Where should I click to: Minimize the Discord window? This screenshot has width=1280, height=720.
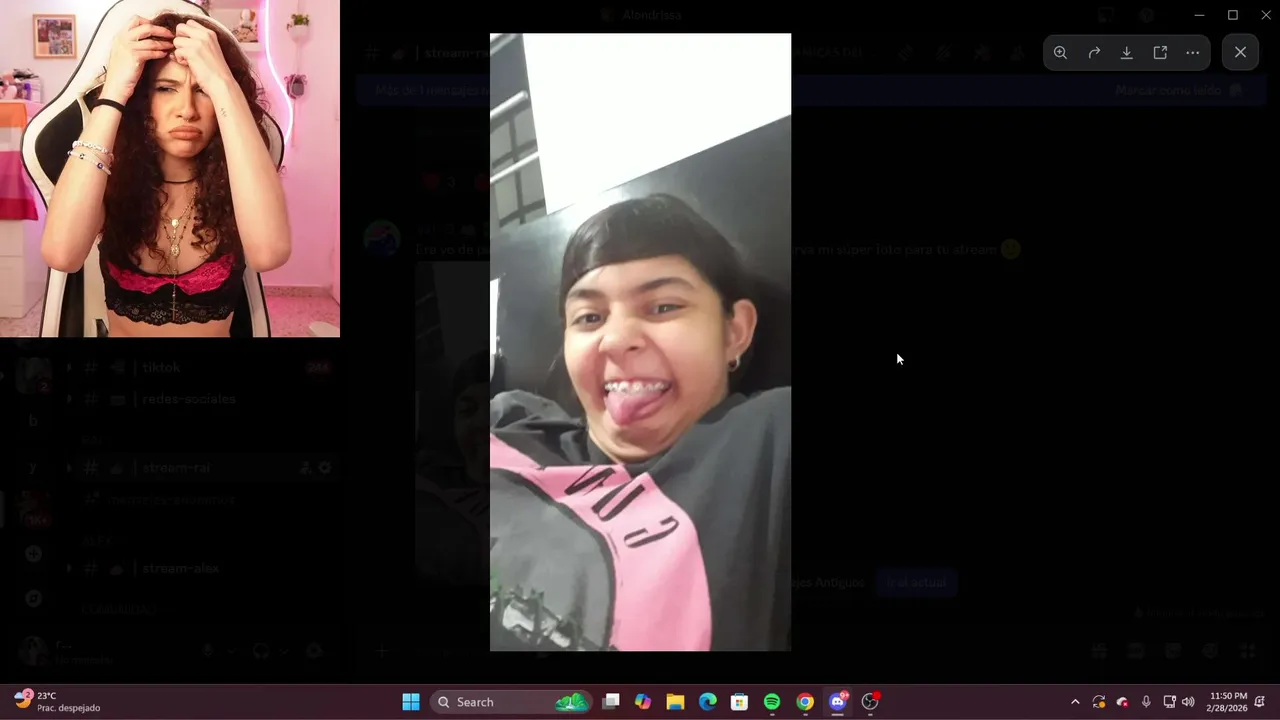(1200, 15)
